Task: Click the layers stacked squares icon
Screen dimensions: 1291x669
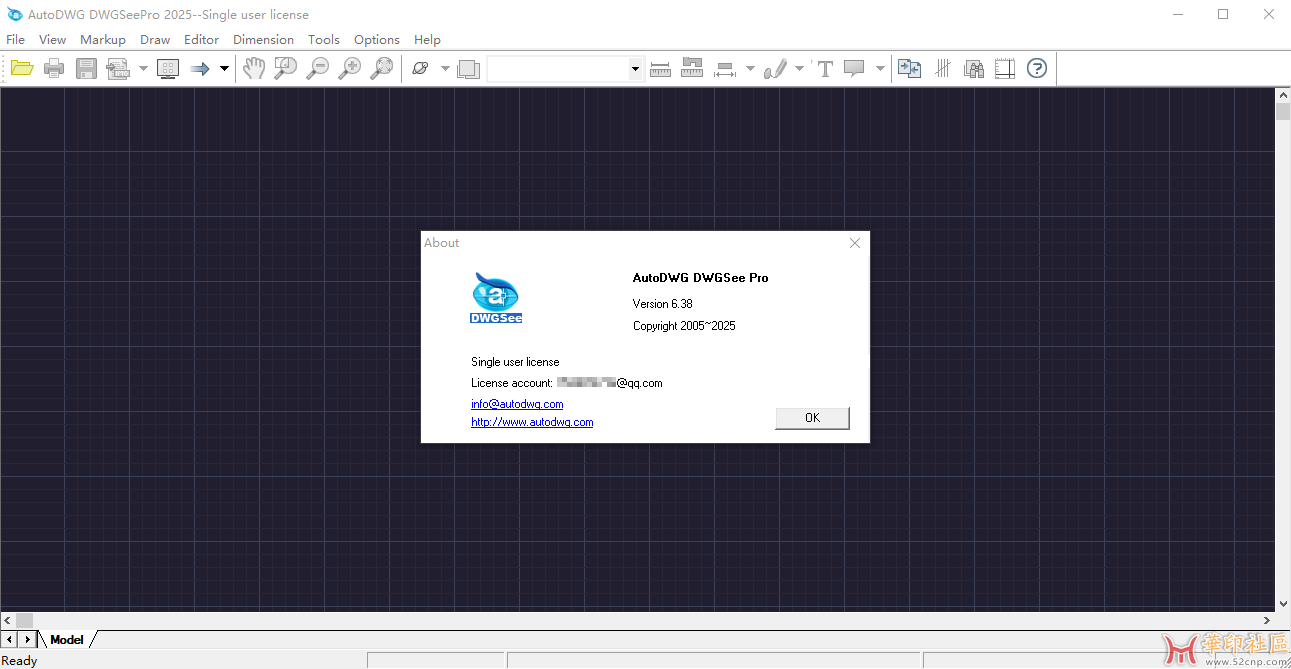Action: [468, 68]
